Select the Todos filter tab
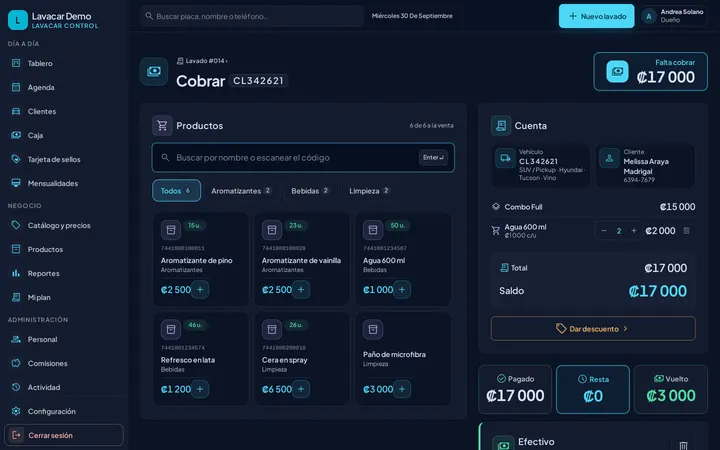 point(176,191)
